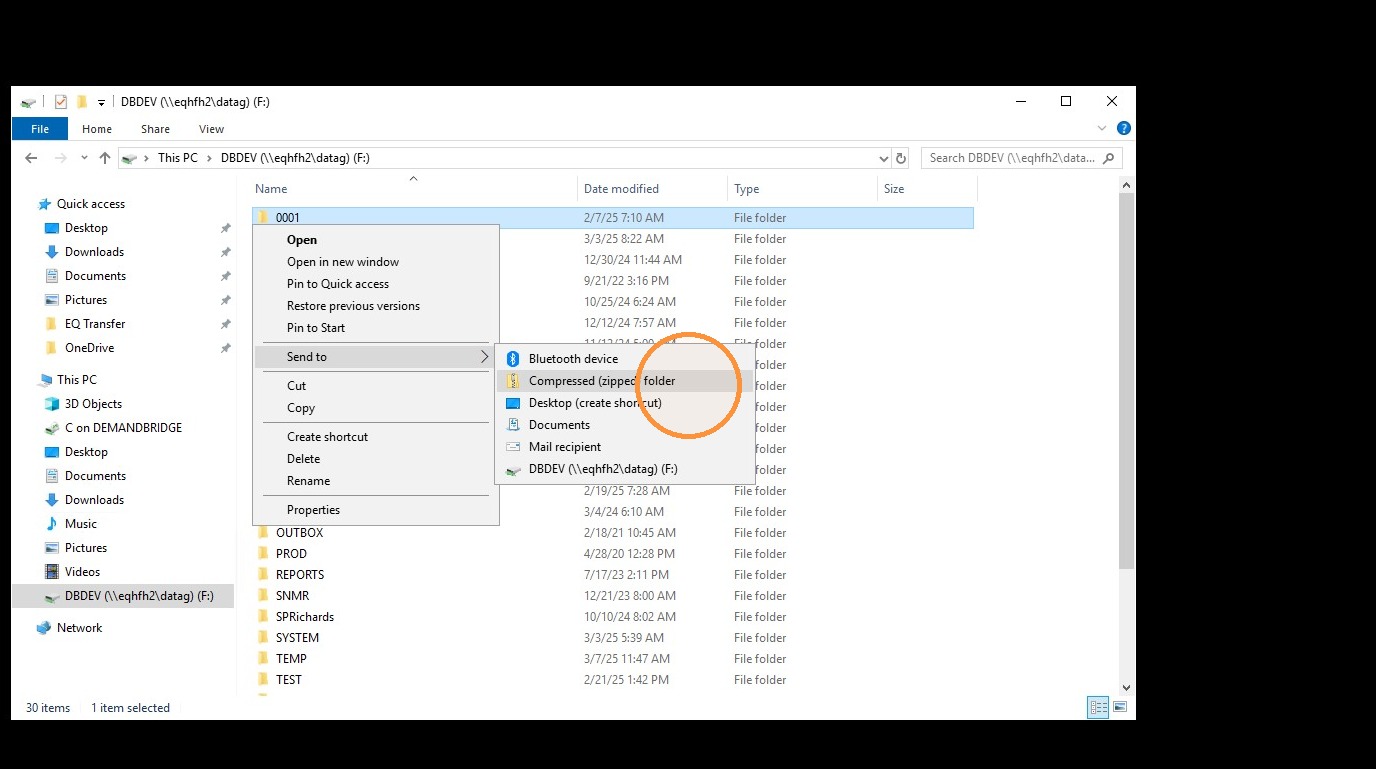Click the scroll down arrow of file list
This screenshot has height=769, width=1376.
1126,687
